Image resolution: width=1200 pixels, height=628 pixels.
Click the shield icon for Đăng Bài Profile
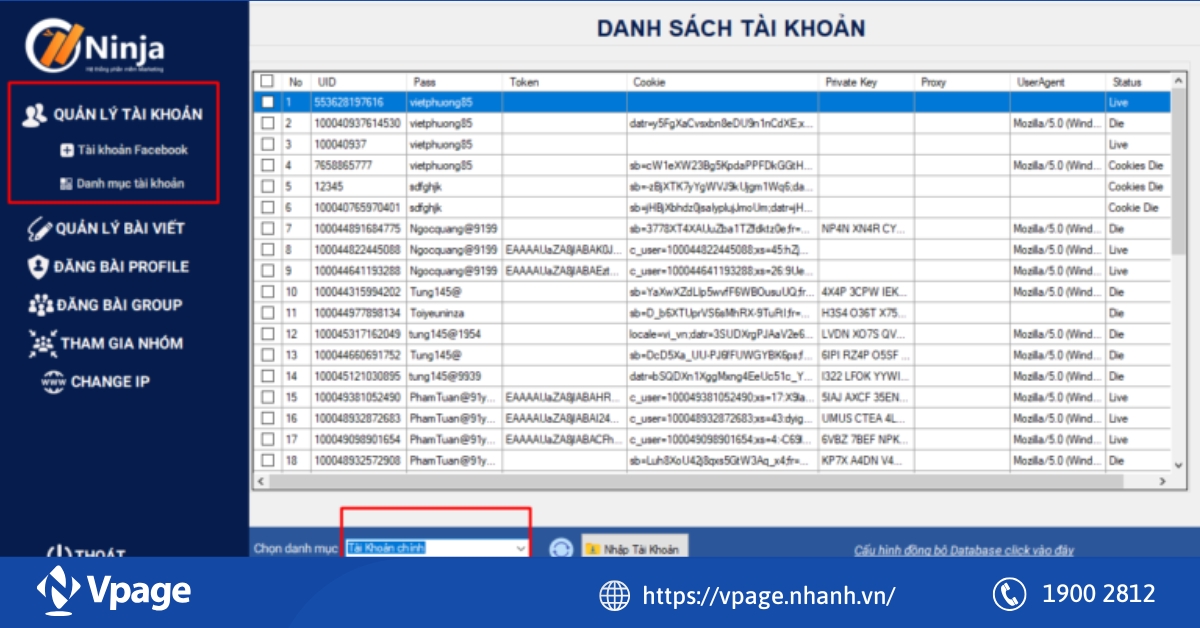tap(39, 266)
